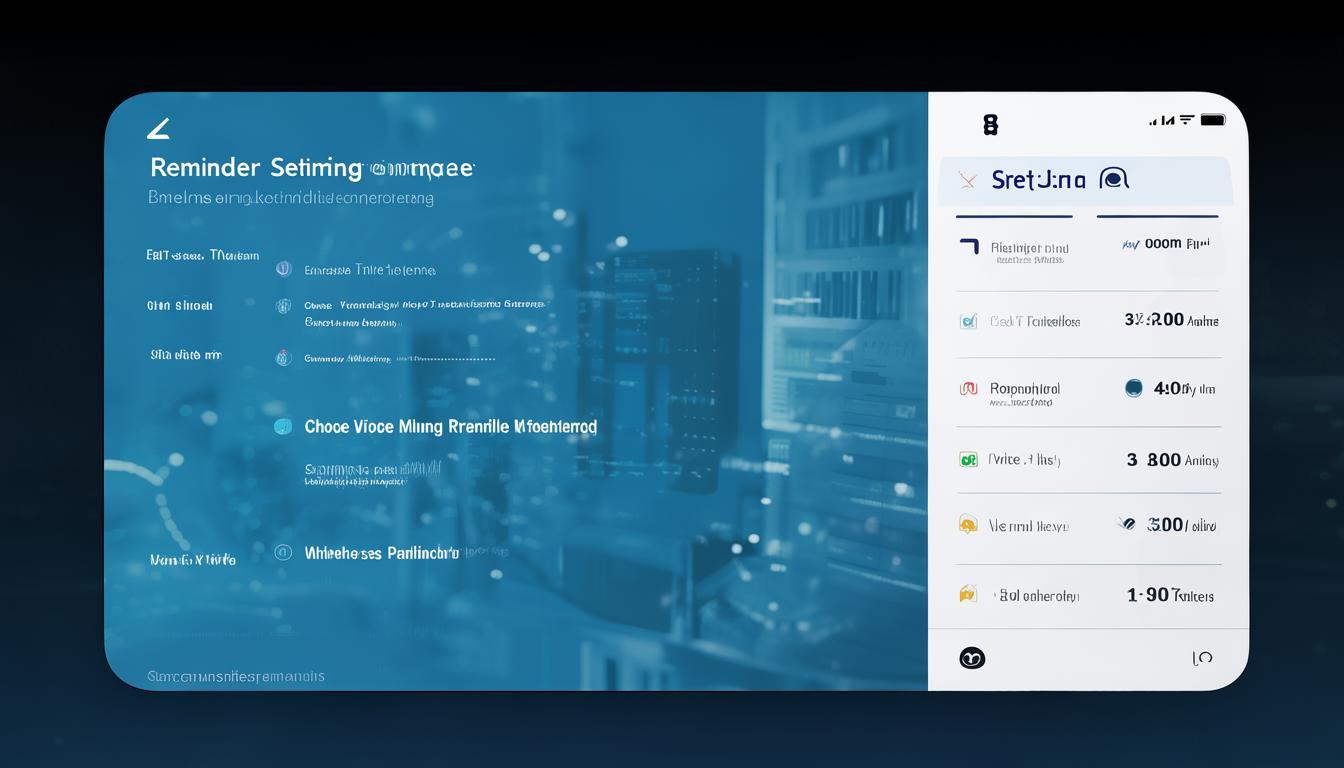1344x768 pixels.
Task: Tap the round black icon in phone bottom bar
Action: point(972,658)
